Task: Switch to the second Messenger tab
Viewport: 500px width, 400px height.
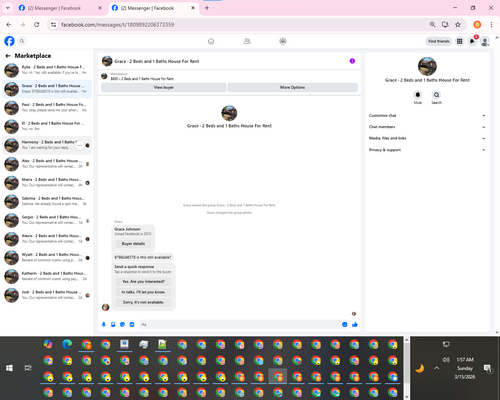Action: point(152,8)
